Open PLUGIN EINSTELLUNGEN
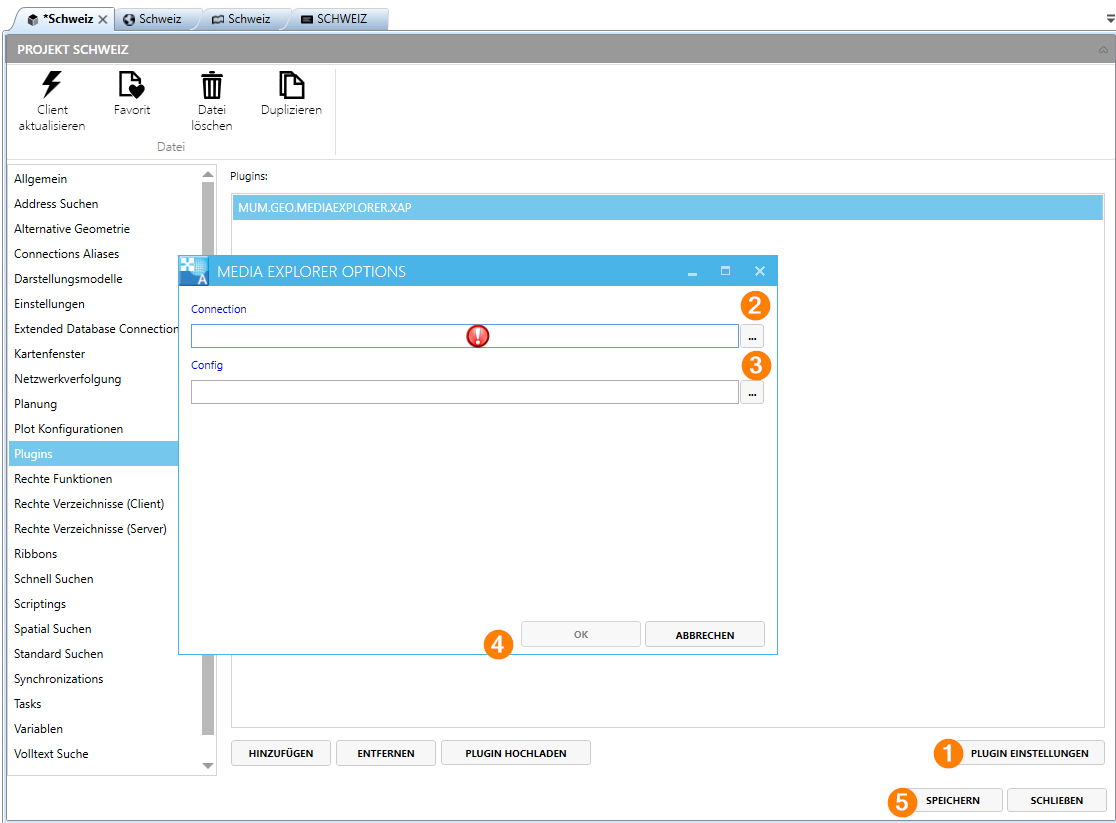The width and height of the screenshot is (1116, 823). (x=1029, y=753)
